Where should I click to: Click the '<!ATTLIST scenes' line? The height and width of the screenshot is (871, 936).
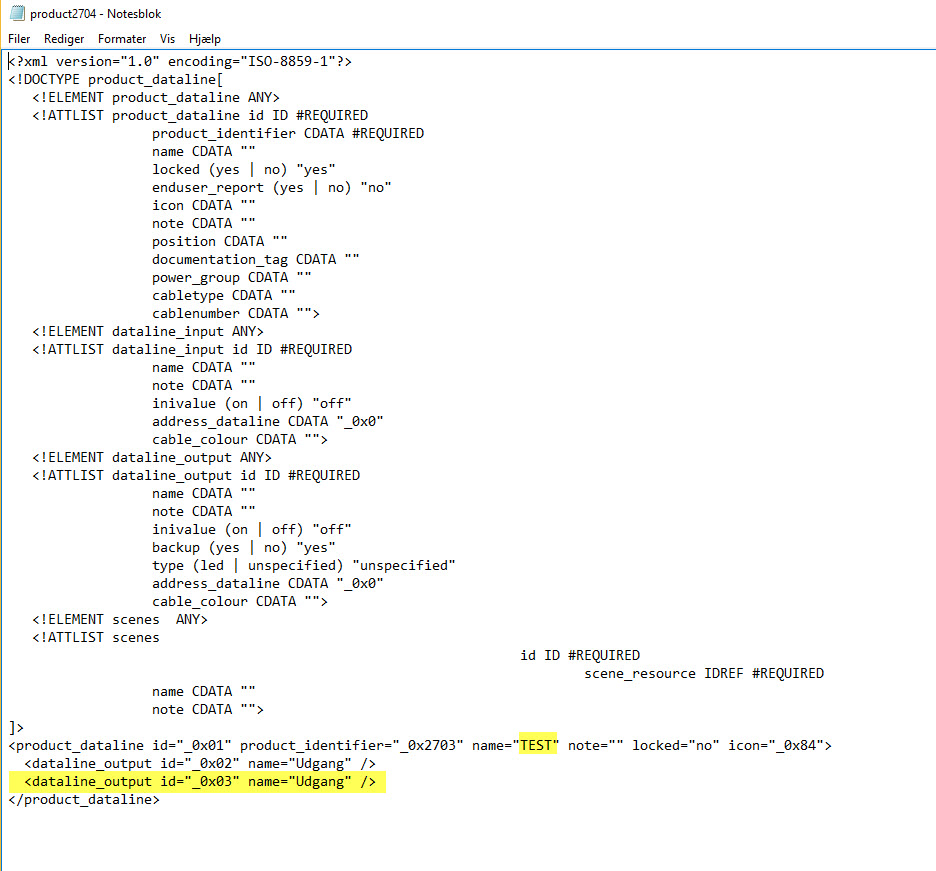point(96,638)
